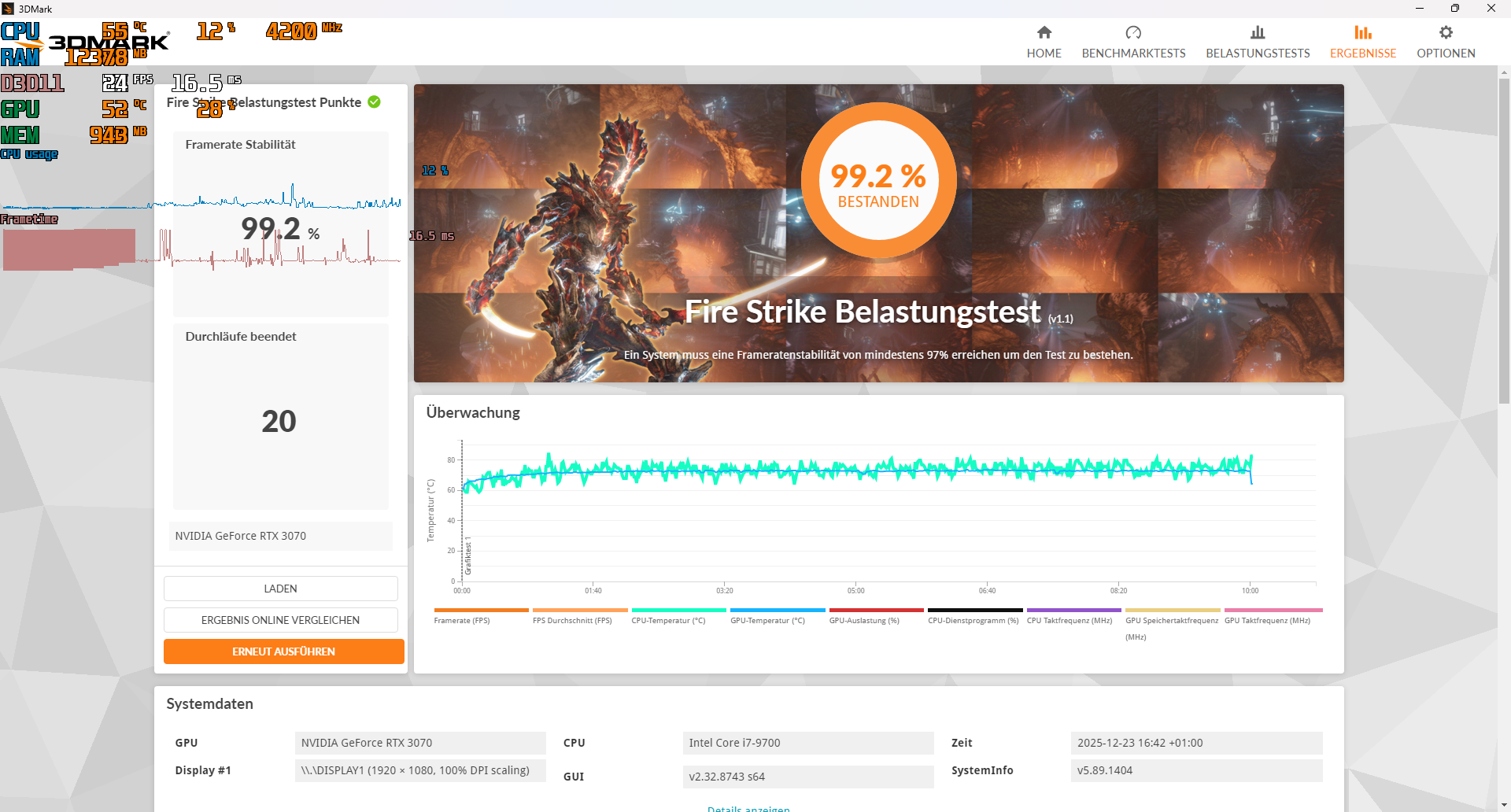Screen dimensions: 1511x812
Task: Click the scrollbar up arrow
Action: pyautogui.click(x=1504, y=72)
